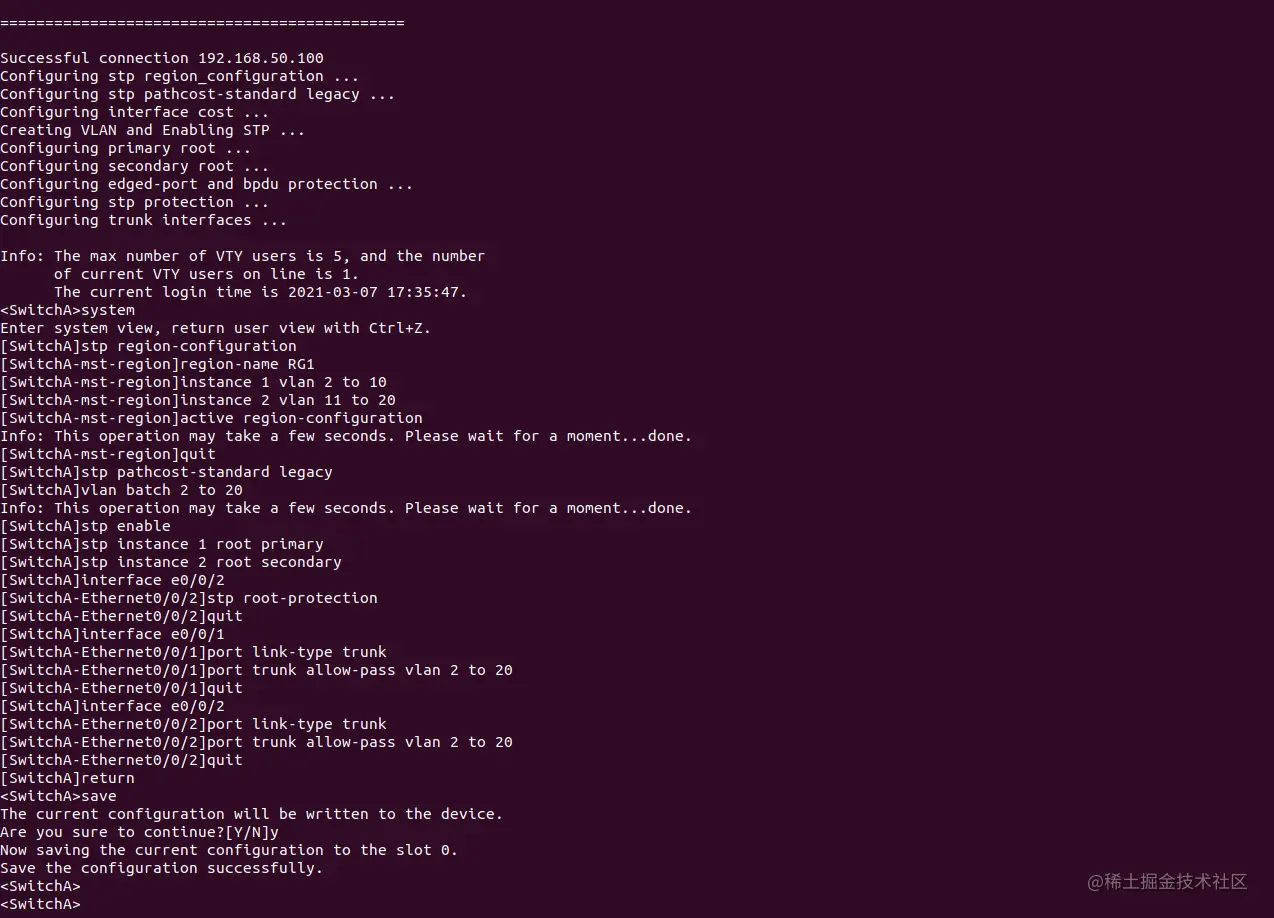1274x918 pixels.
Task: Click the juejin community watermark text
Action: (1168, 881)
